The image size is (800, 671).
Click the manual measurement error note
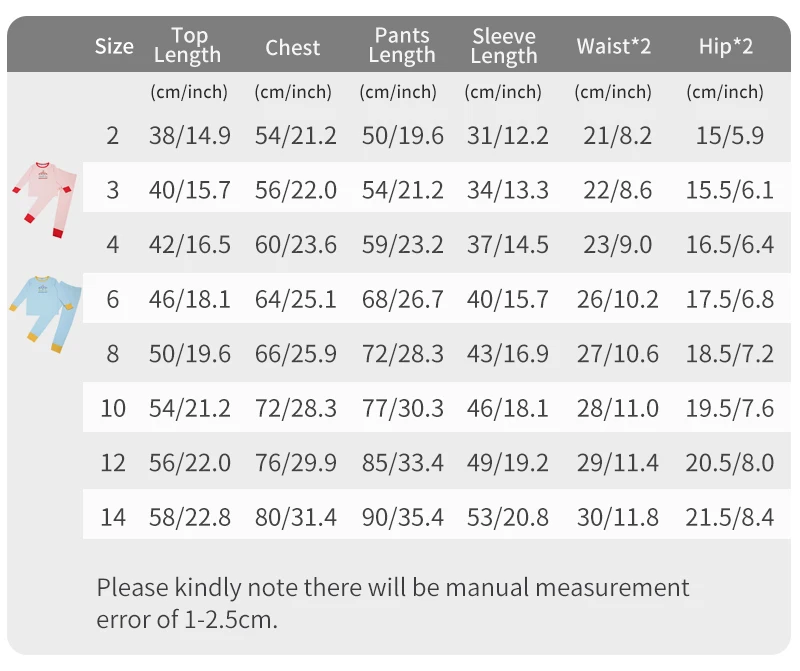tap(393, 603)
